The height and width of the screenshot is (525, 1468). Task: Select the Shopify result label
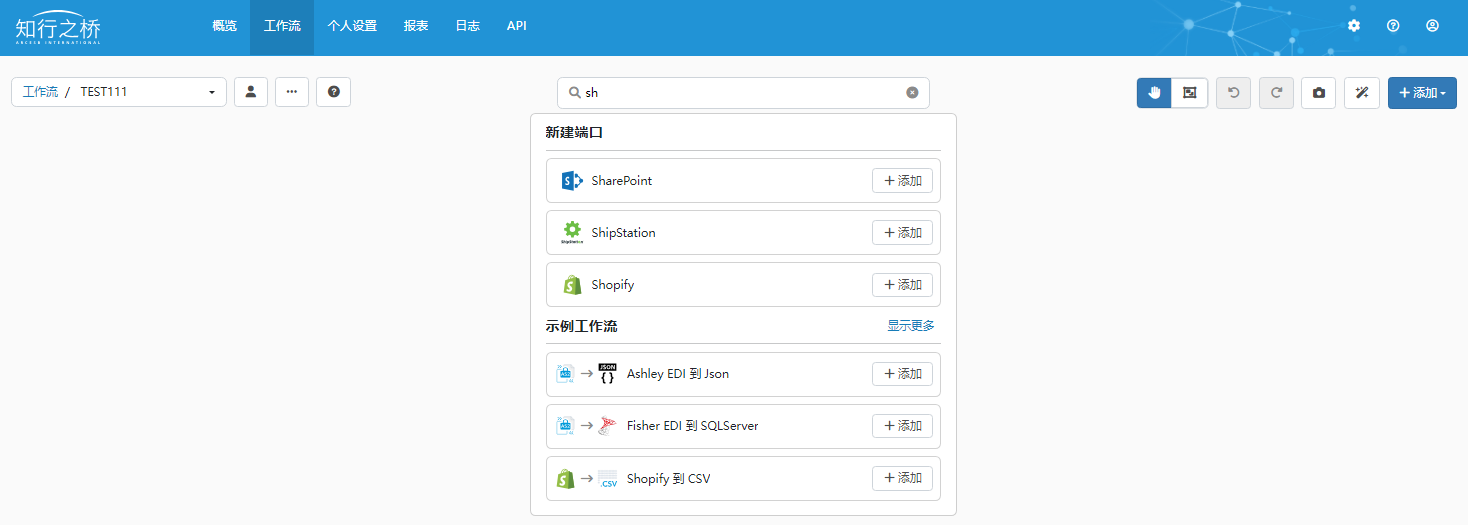coord(612,285)
